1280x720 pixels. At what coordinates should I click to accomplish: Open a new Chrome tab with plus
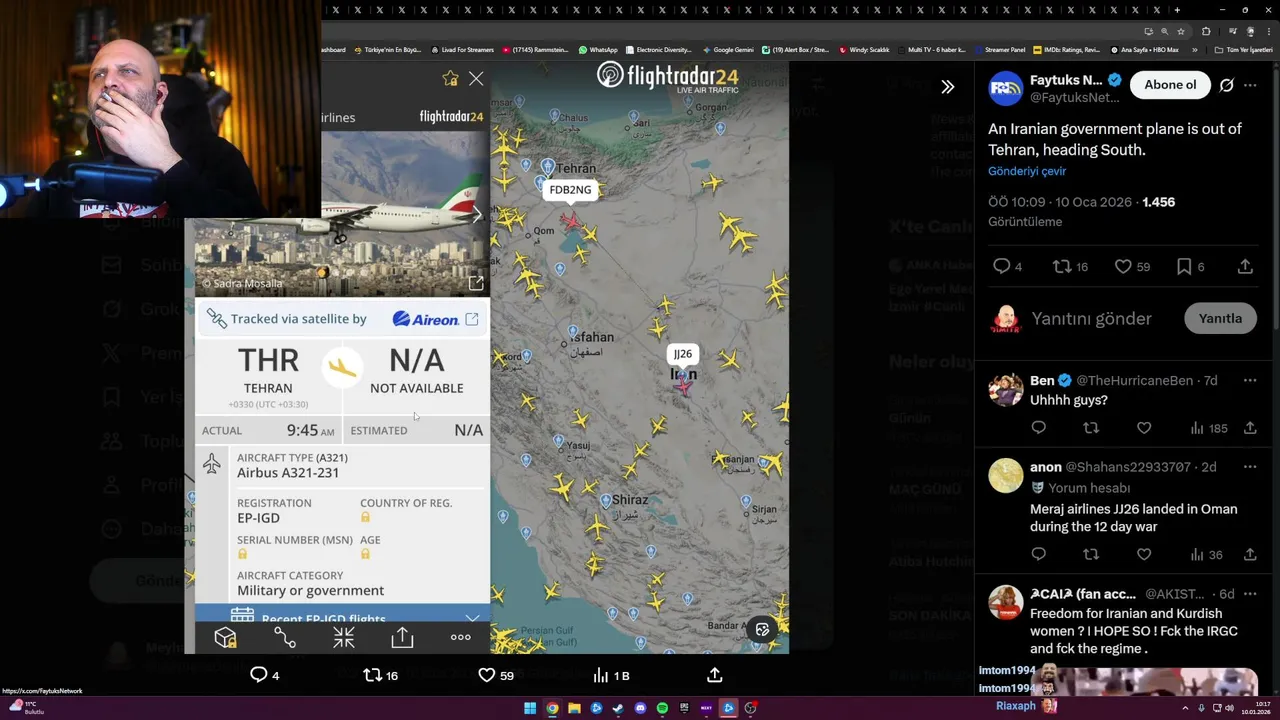tap(1177, 10)
